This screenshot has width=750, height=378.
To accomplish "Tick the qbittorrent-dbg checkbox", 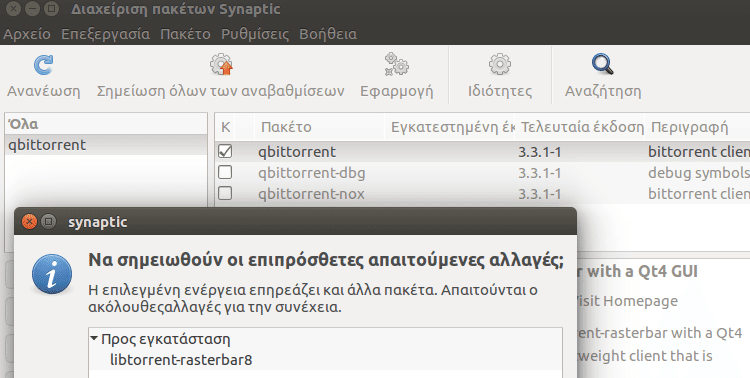I will 225,172.
